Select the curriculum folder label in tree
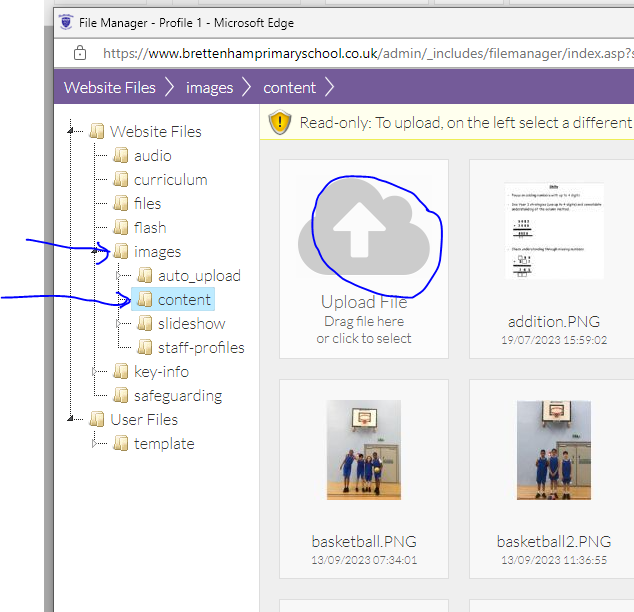 [171, 179]
